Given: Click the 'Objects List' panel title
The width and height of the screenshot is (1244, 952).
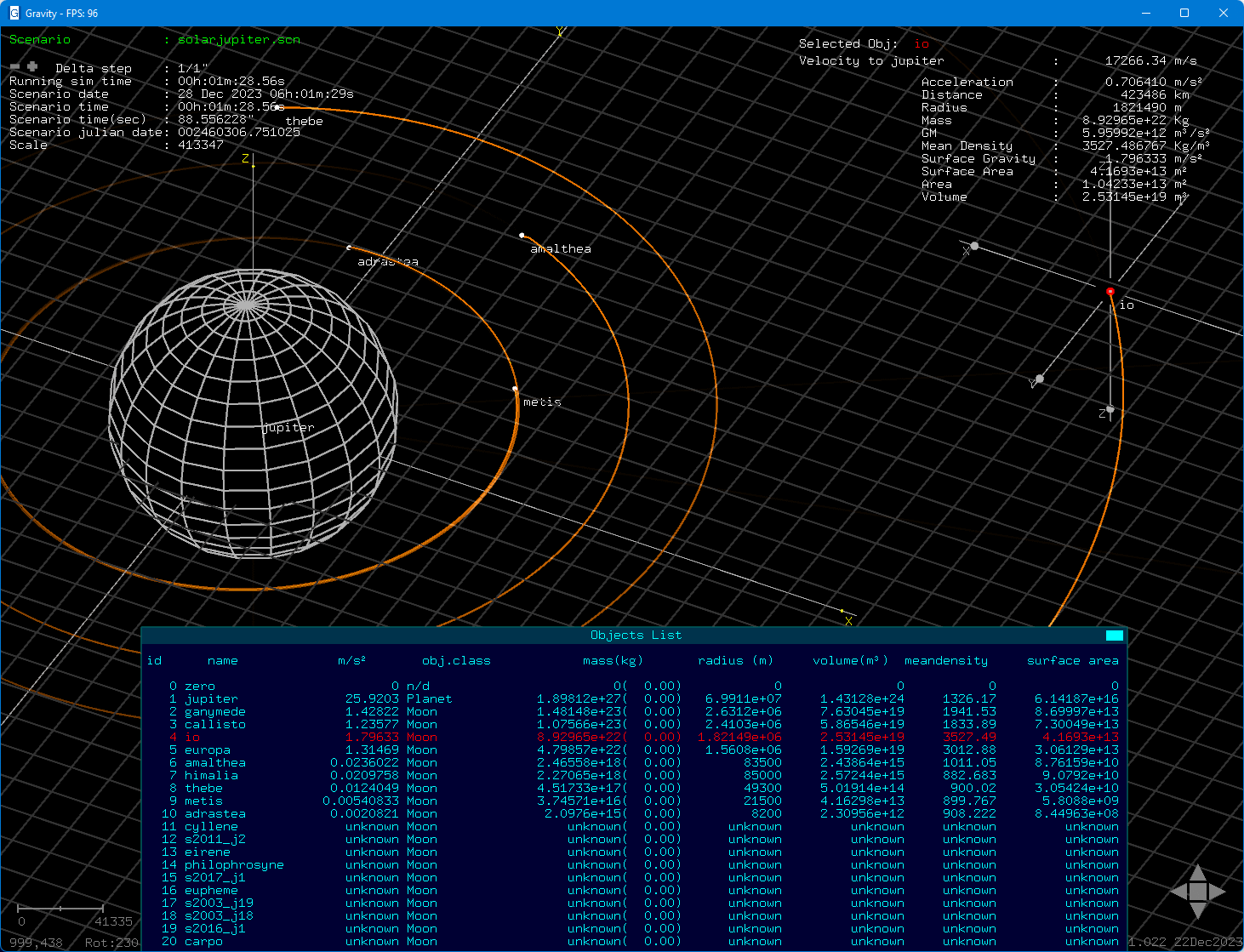Looking at the screenshot, I should tap(636, 636).
